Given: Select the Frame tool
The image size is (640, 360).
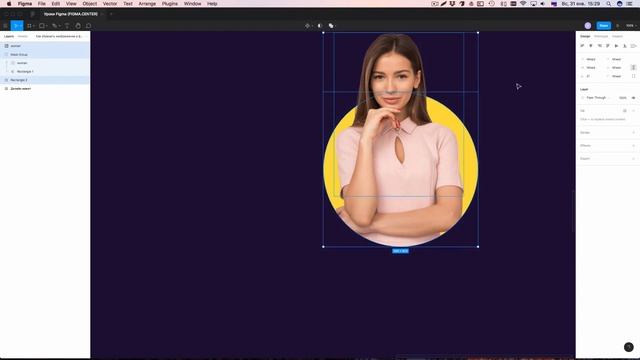Looking at the screenshot, I should (29, 26).
